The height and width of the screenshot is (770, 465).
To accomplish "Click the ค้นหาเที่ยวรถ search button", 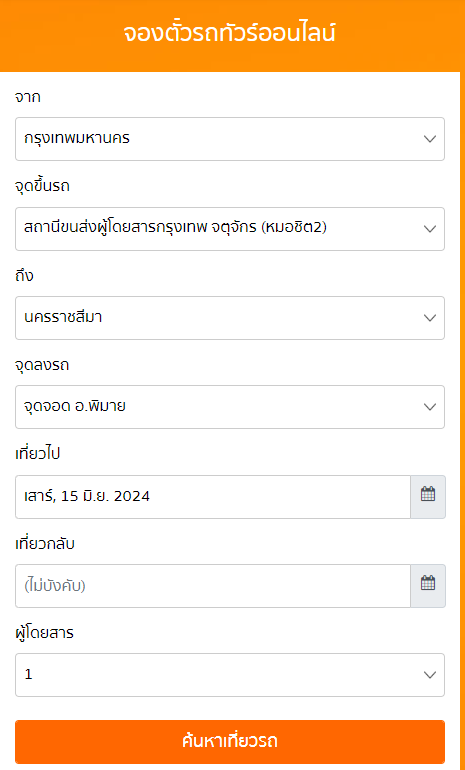I will click(x=230, y=742).
